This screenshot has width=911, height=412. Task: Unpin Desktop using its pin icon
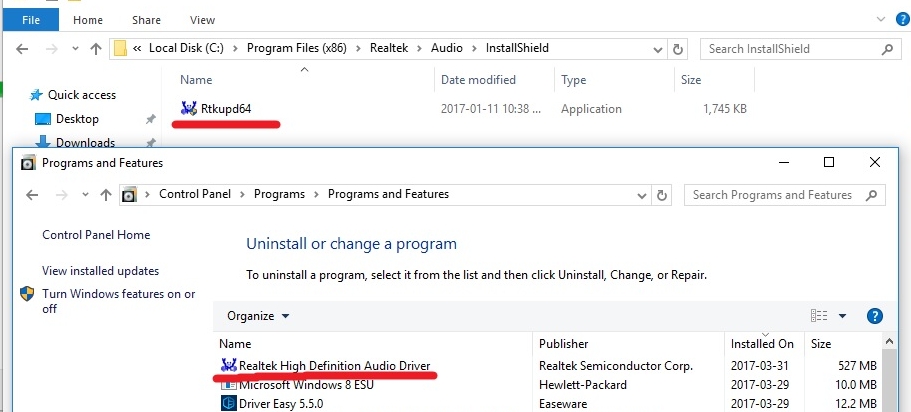(x=150, y=119)
